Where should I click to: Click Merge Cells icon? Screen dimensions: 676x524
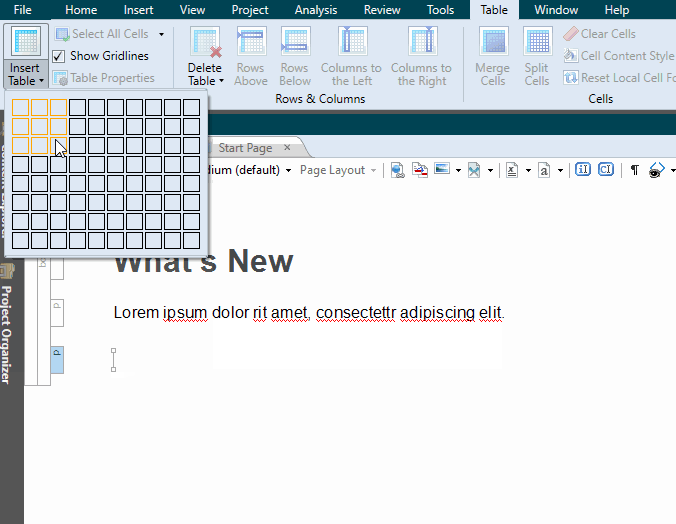tap(493, 42)
